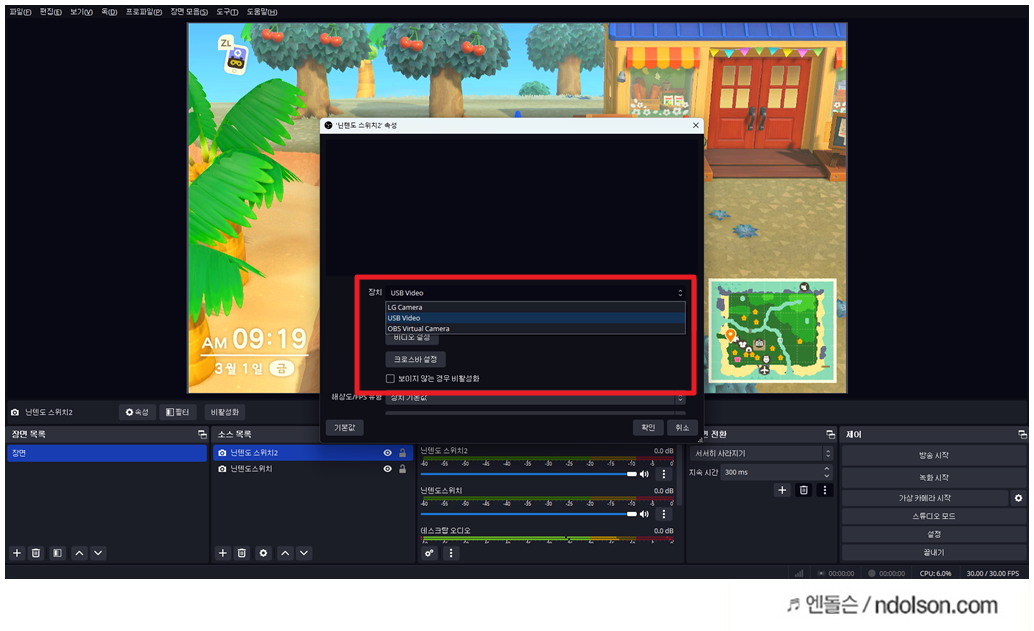The height and width of the screenshot is (631, 1034).
Task: Open the 장치 device dropdown
Action: [x=535, y=293]
